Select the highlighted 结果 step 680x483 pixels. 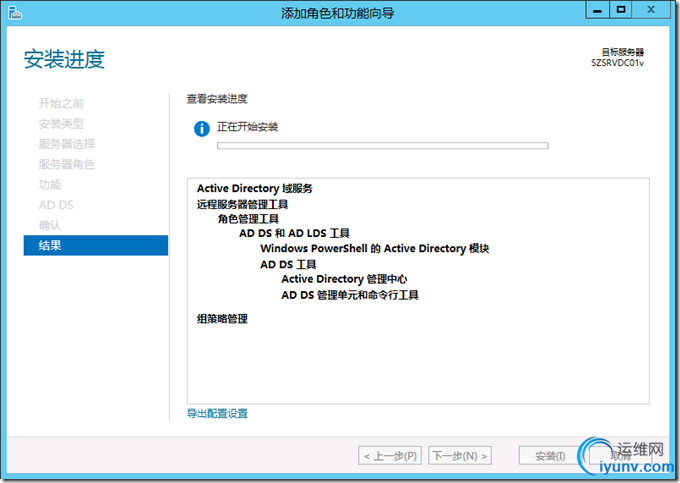(95, 245)
